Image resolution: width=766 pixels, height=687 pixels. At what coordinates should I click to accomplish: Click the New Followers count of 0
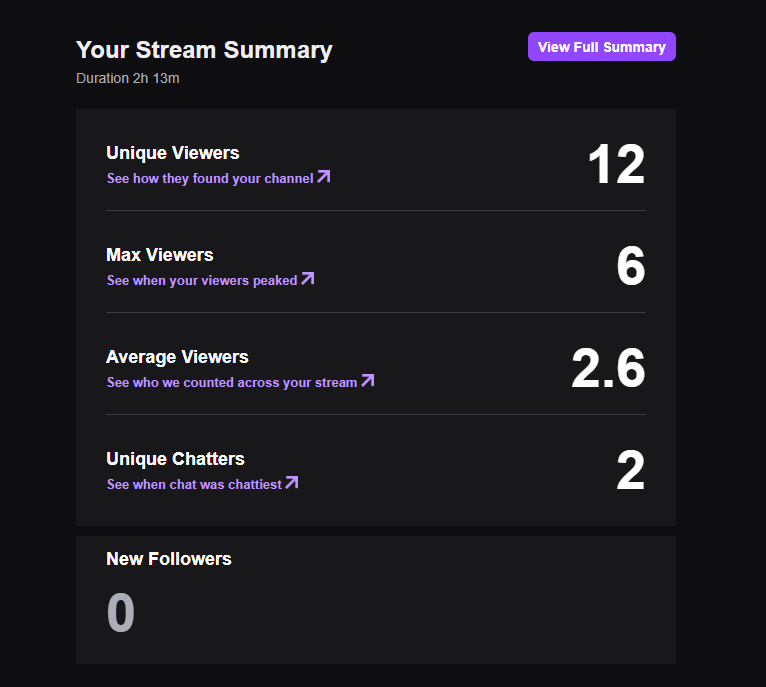point(121,612)
